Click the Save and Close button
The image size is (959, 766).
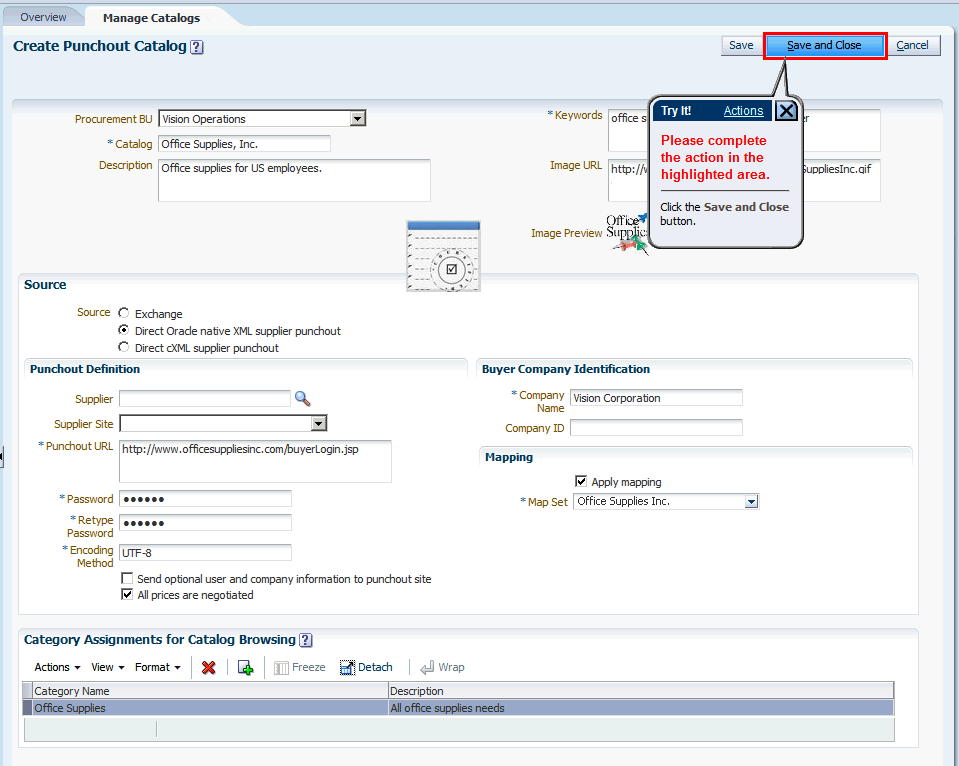click(x=824, y=45)
